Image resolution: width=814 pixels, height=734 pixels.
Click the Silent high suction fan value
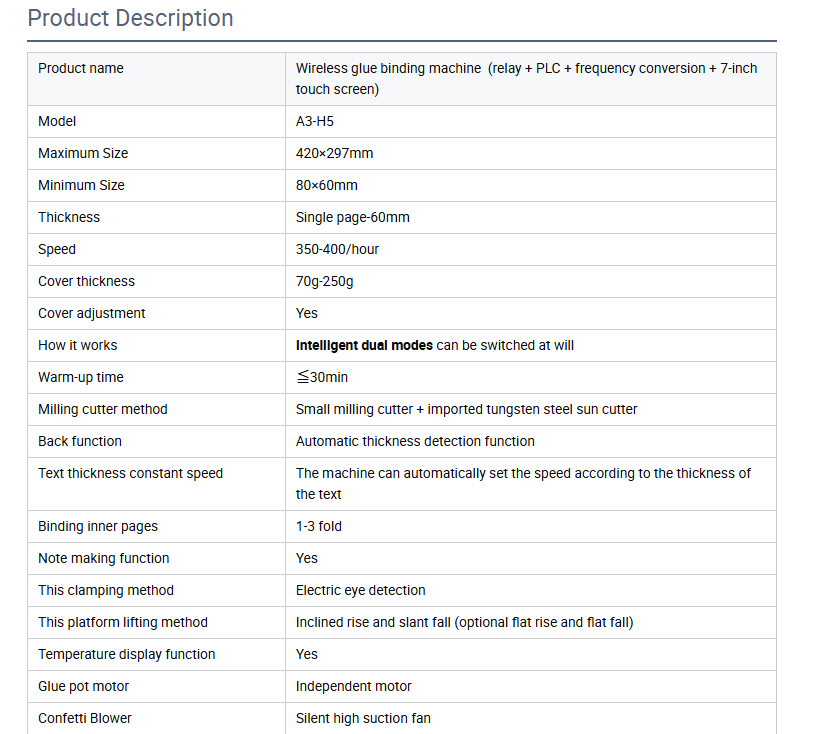click(x=363, y=718)
